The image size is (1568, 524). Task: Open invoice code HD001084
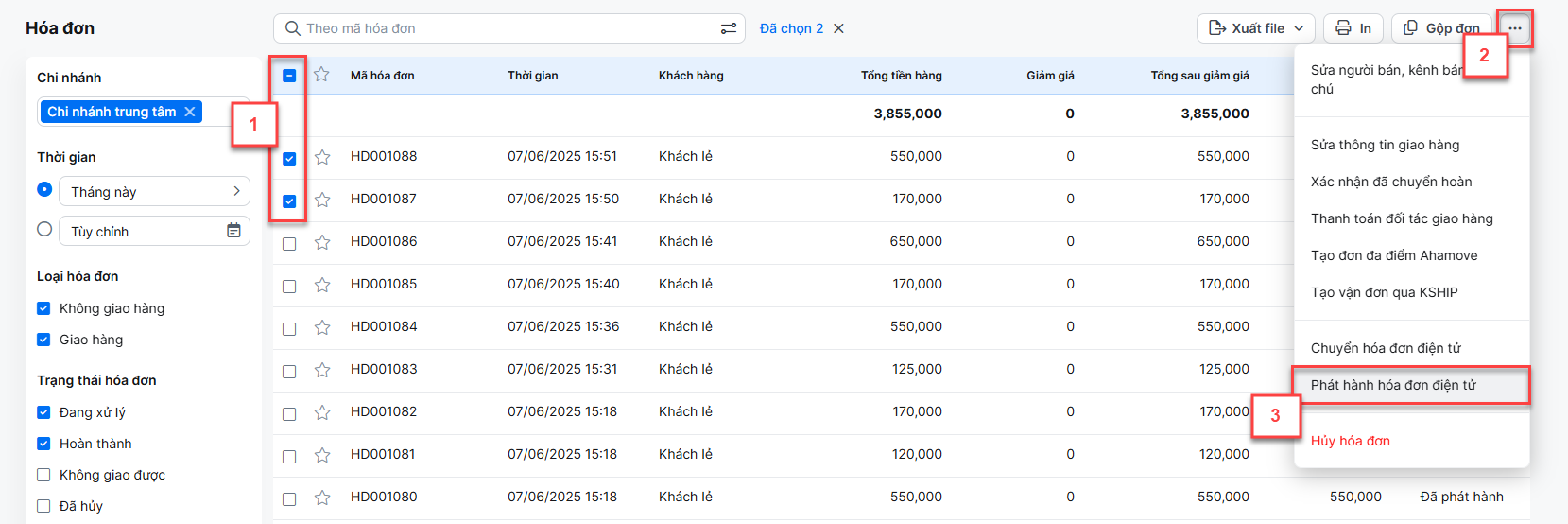pyautogui.click(x=384, y=326)
